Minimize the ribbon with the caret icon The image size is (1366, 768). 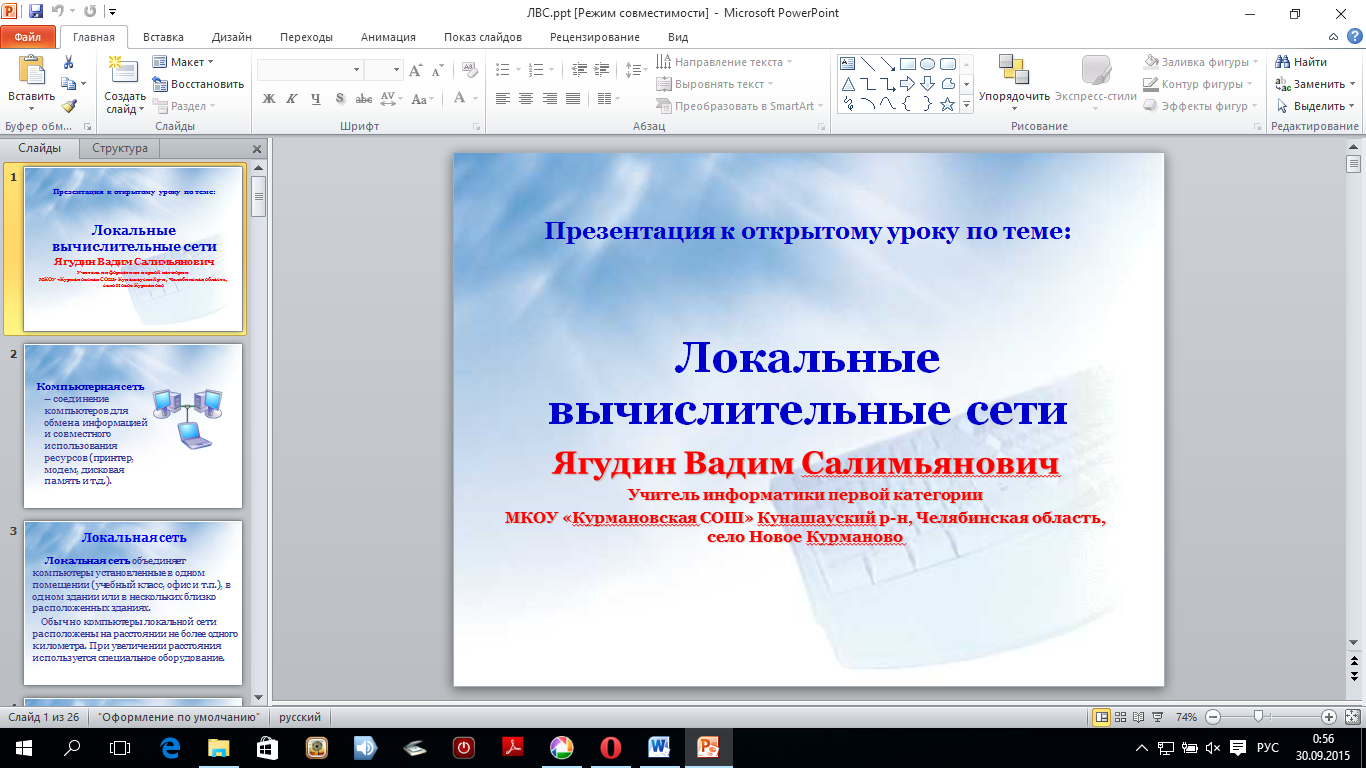(x=1332, y=37)
